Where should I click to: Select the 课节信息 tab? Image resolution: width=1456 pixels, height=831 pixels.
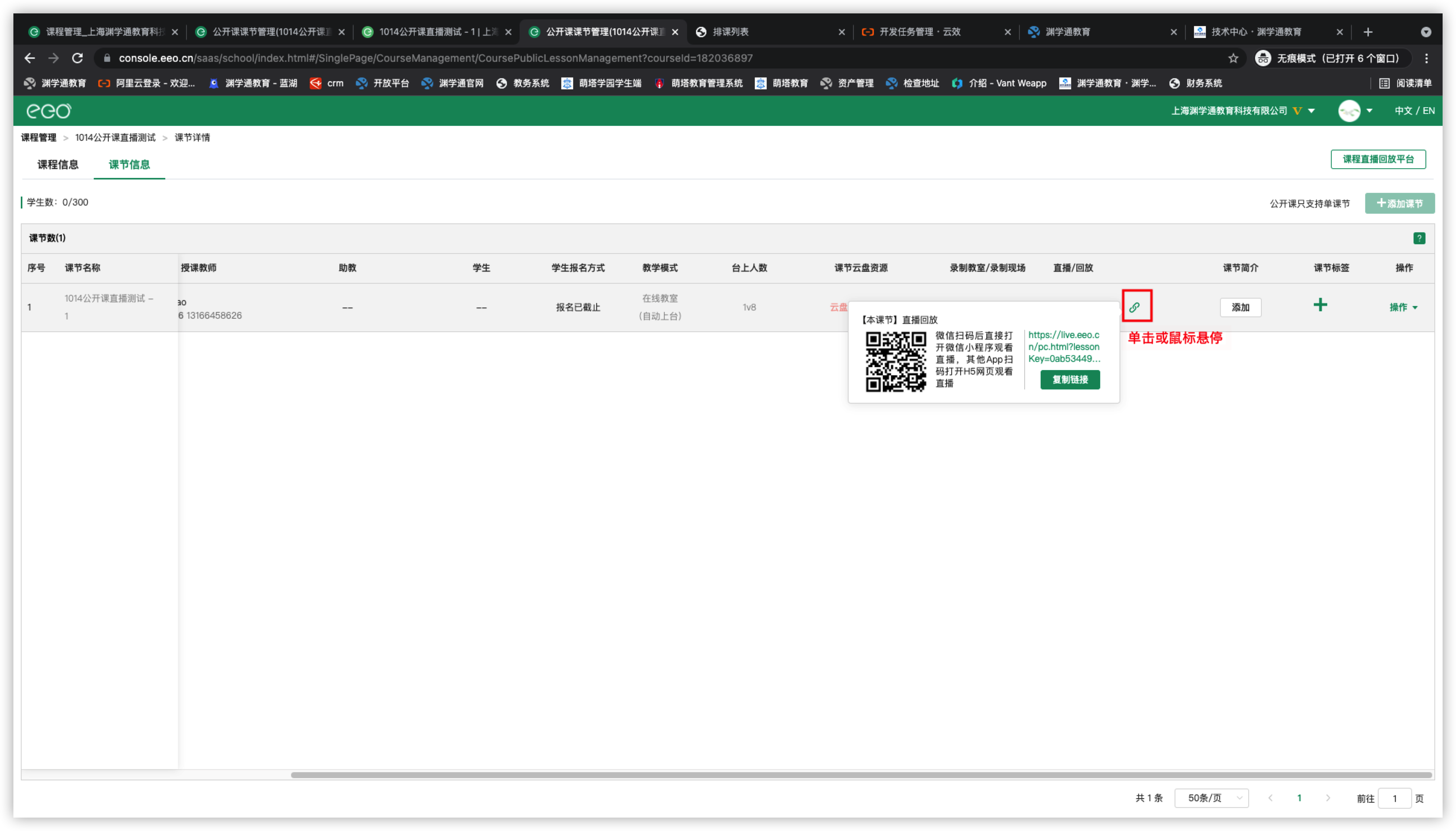click(x=130, y=164)
